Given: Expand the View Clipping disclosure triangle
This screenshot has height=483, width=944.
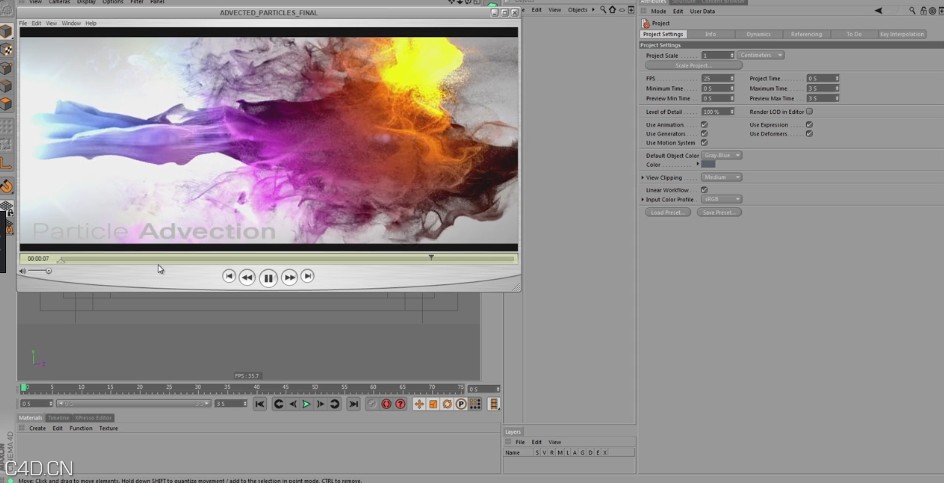Looking at the screenshot, I should 643,177.
